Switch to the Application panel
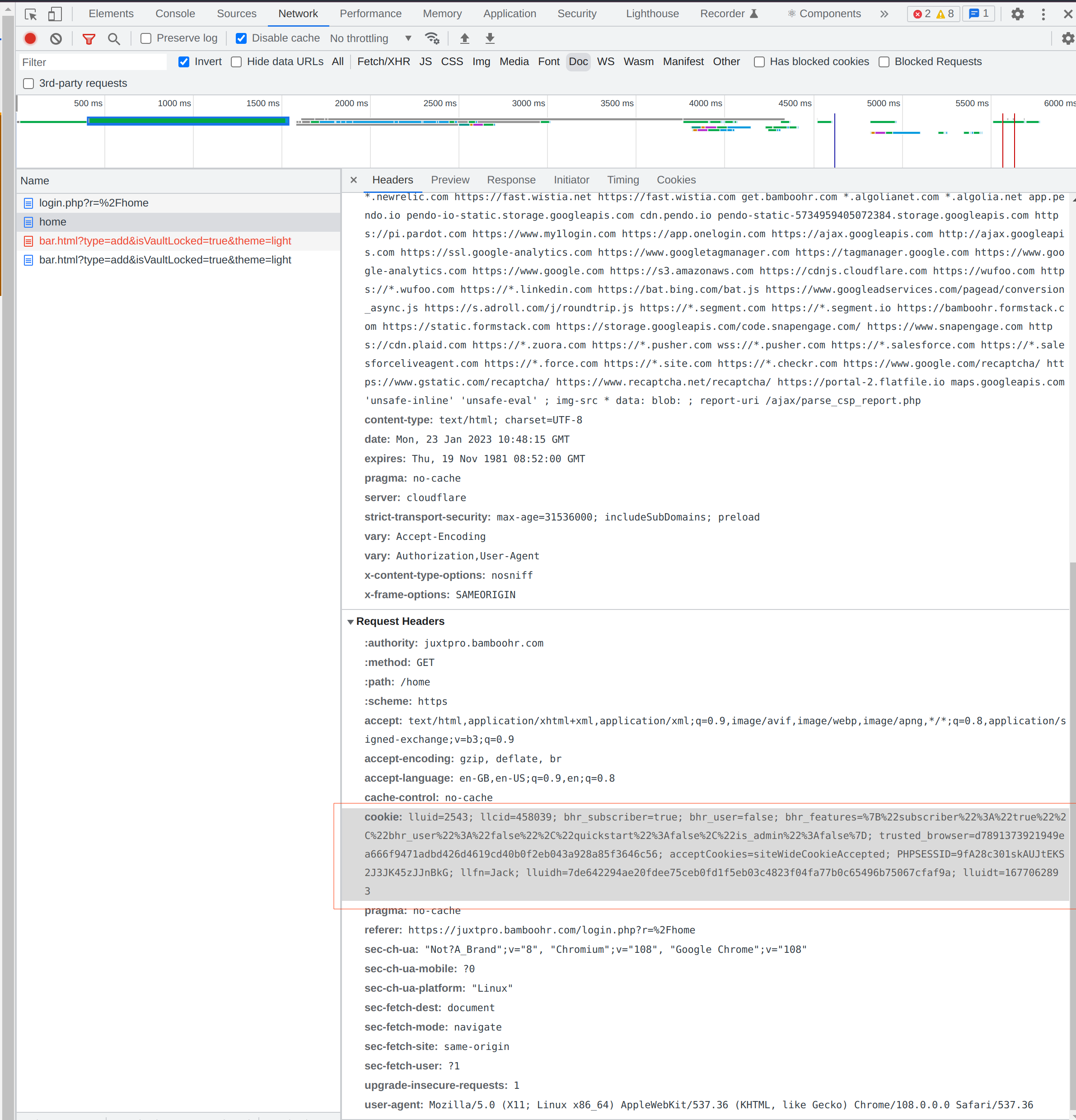The height and width of the screenshot is (1120, 1076). (x=509, y=13)
